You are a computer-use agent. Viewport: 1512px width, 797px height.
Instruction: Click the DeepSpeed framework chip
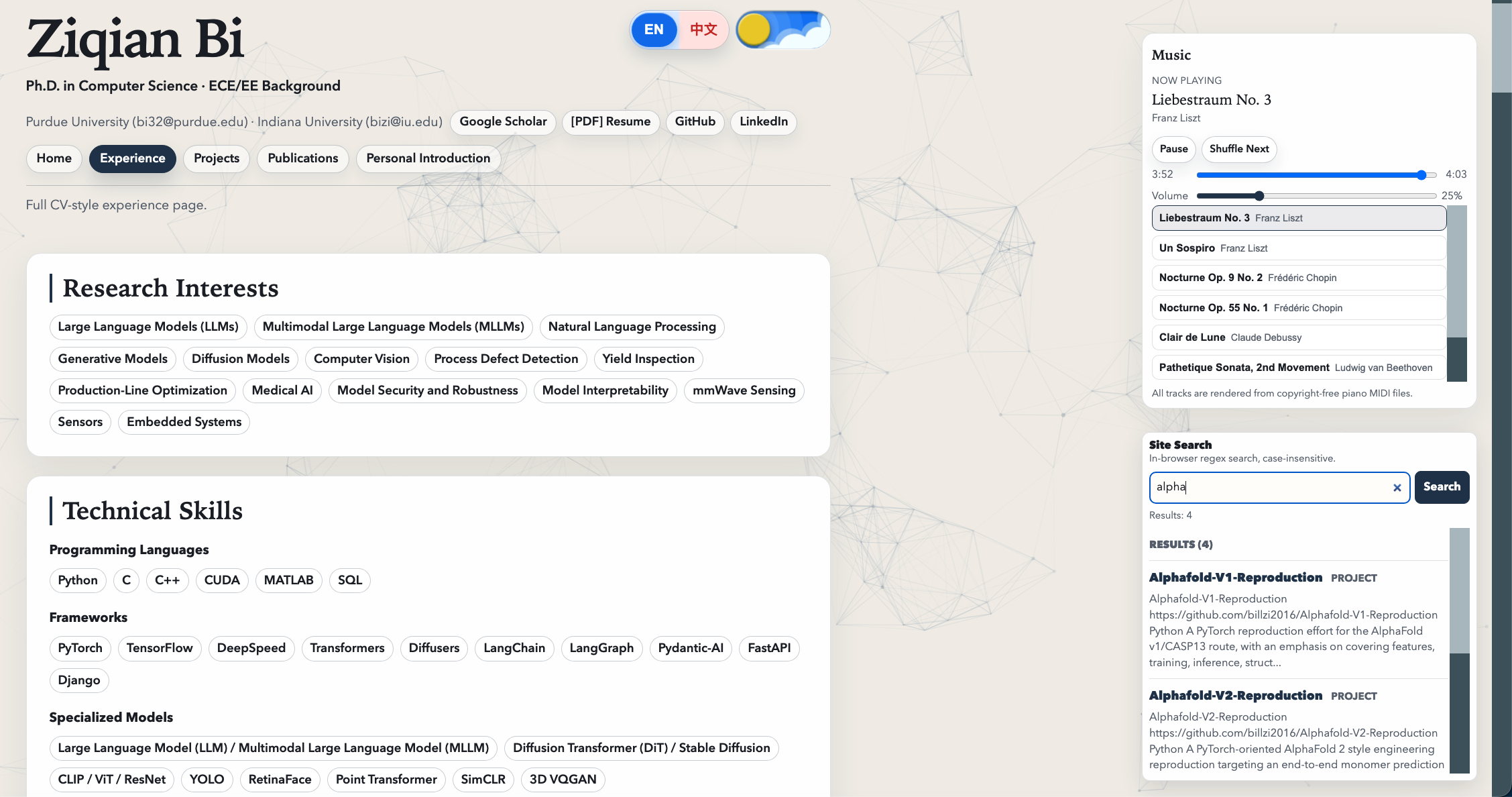[x=251, y=648]
